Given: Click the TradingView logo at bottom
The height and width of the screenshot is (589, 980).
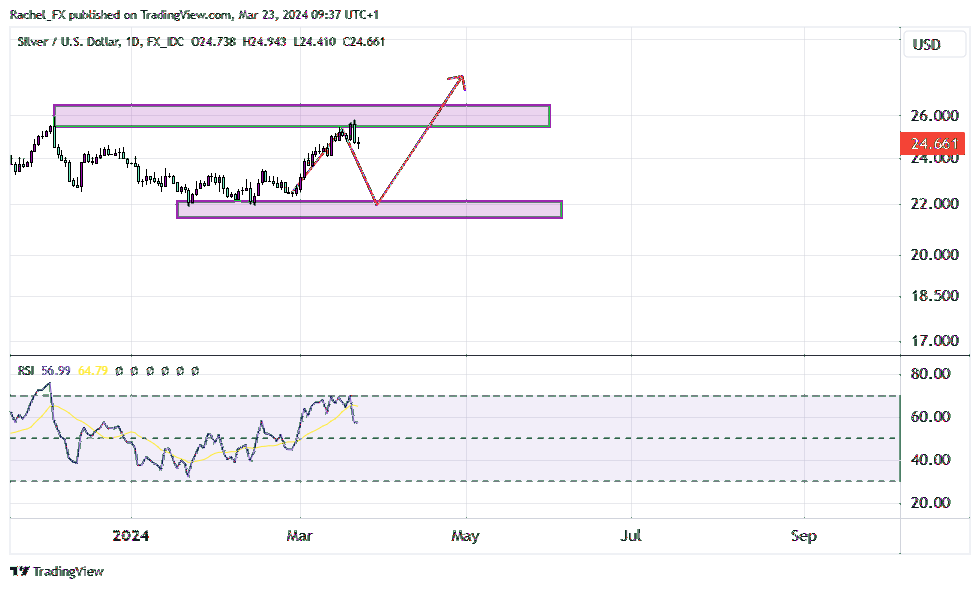Looking at the screenshot, I should (x=57, y=571).
